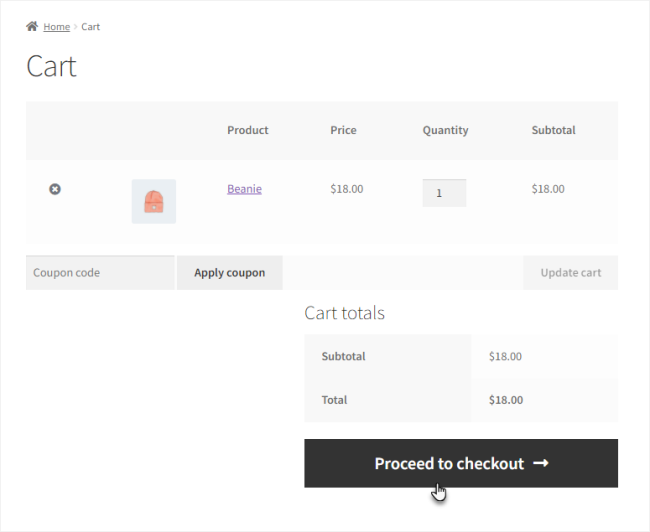The width and height of the screenshot is (650, 532).
Task: Click the arrow icon on the checkout button
Action: click(x=541, y=464)
